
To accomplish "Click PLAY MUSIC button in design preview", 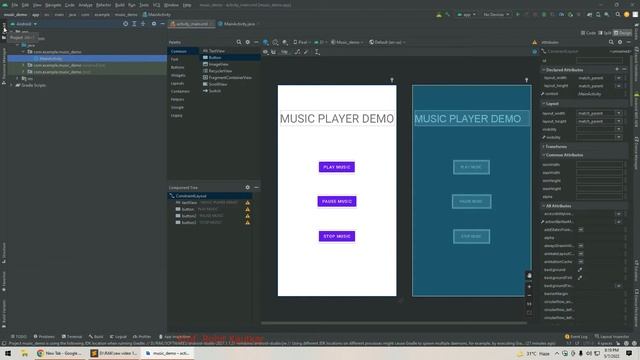I will tap(337, 167).
